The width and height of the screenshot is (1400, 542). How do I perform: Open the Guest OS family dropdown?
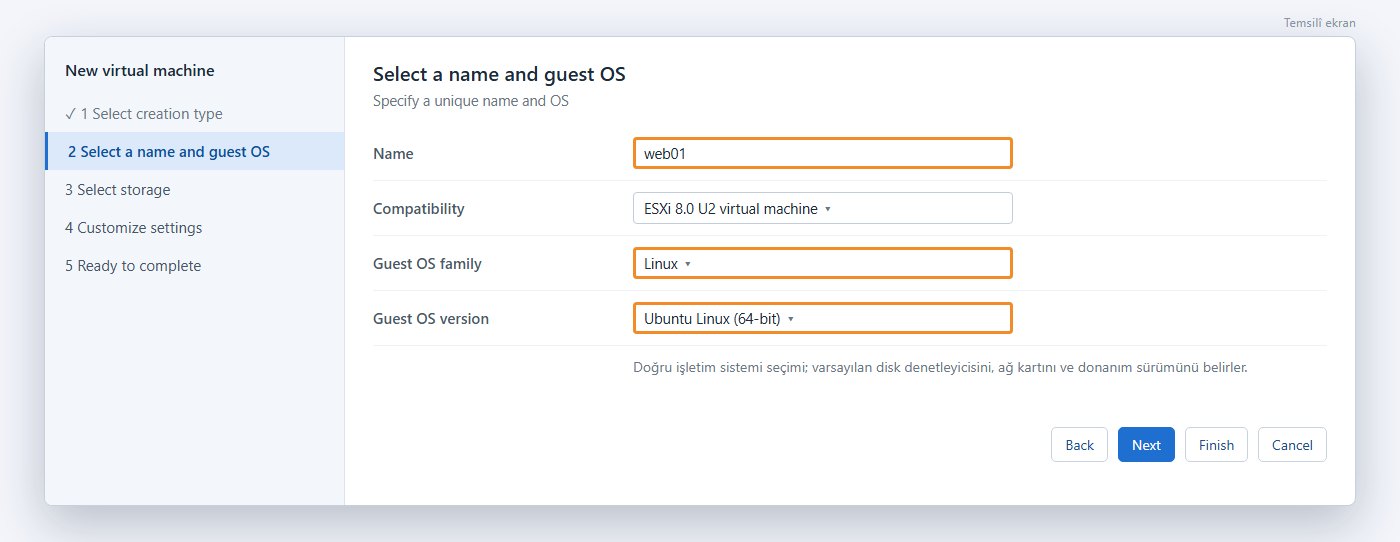(823, 263)
